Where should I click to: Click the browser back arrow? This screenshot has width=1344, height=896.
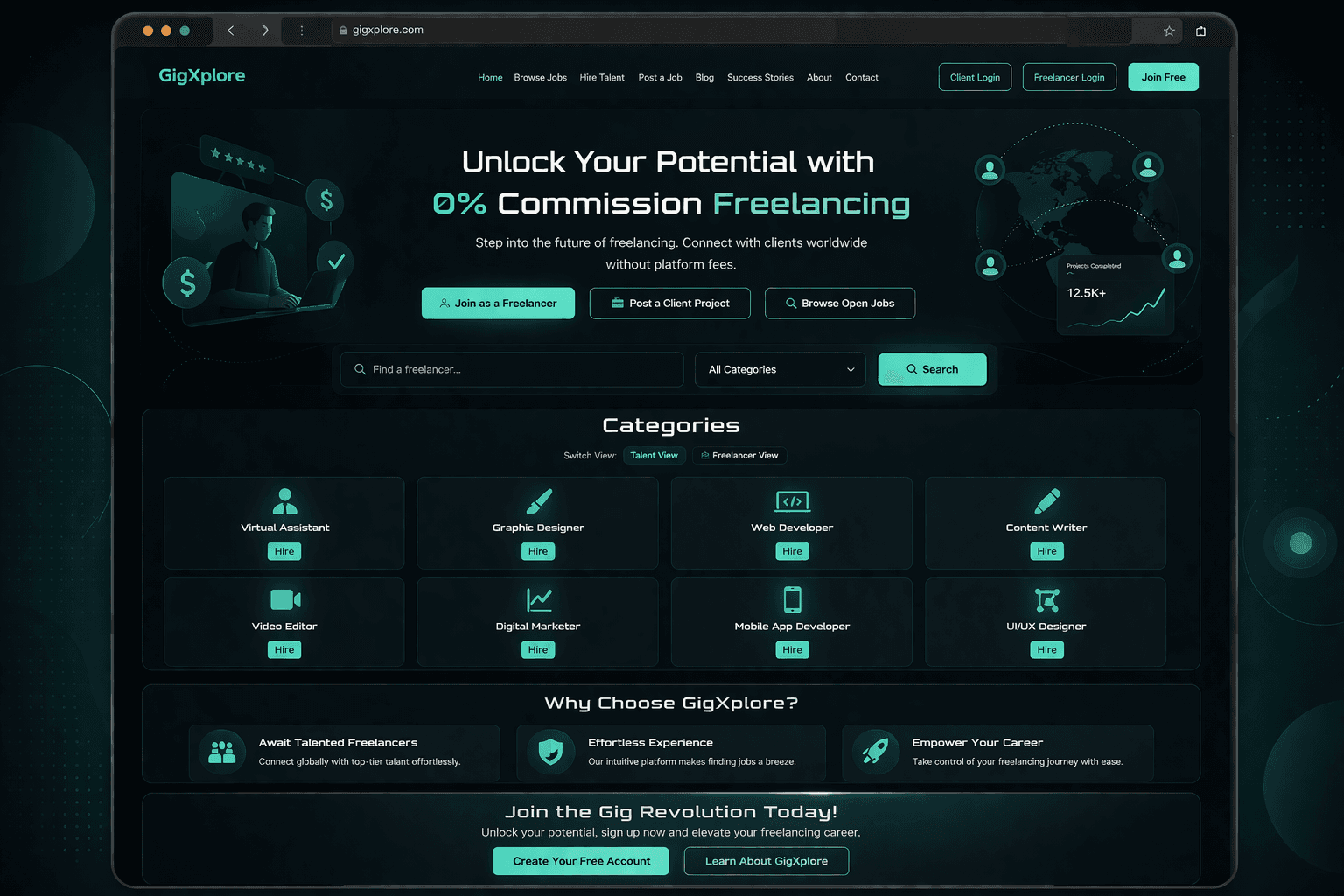(231, 31)
